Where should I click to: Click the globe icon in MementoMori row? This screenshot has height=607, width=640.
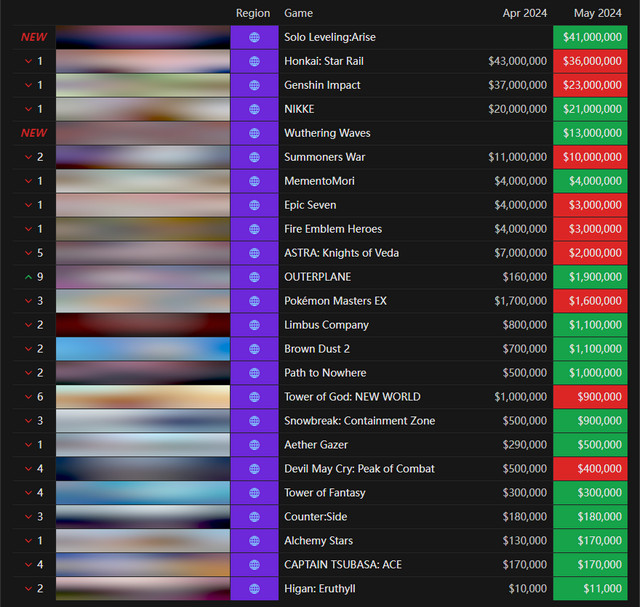(254, 181)
